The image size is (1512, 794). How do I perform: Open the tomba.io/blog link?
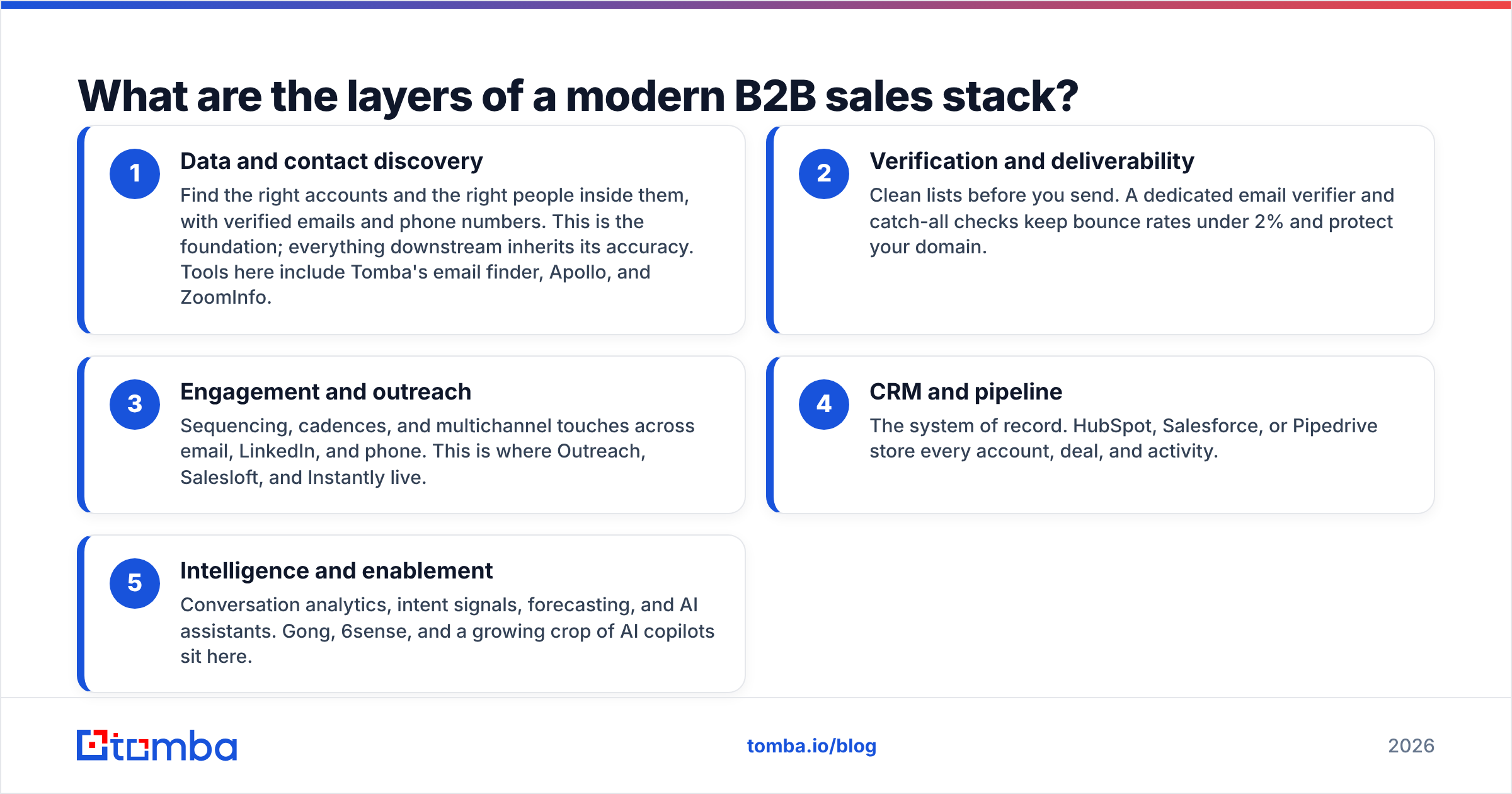[811, 746]
